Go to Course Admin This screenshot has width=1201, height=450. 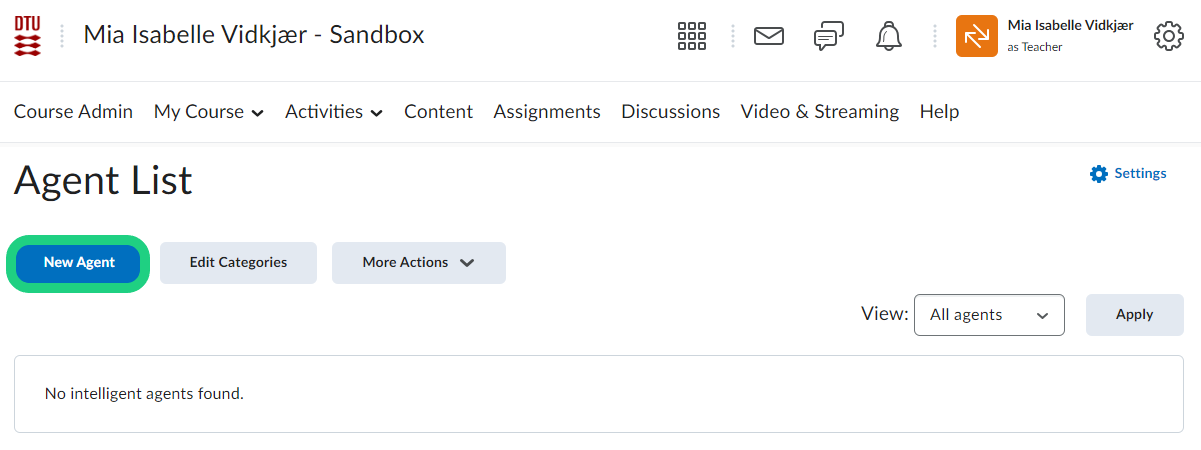(73, 112)
